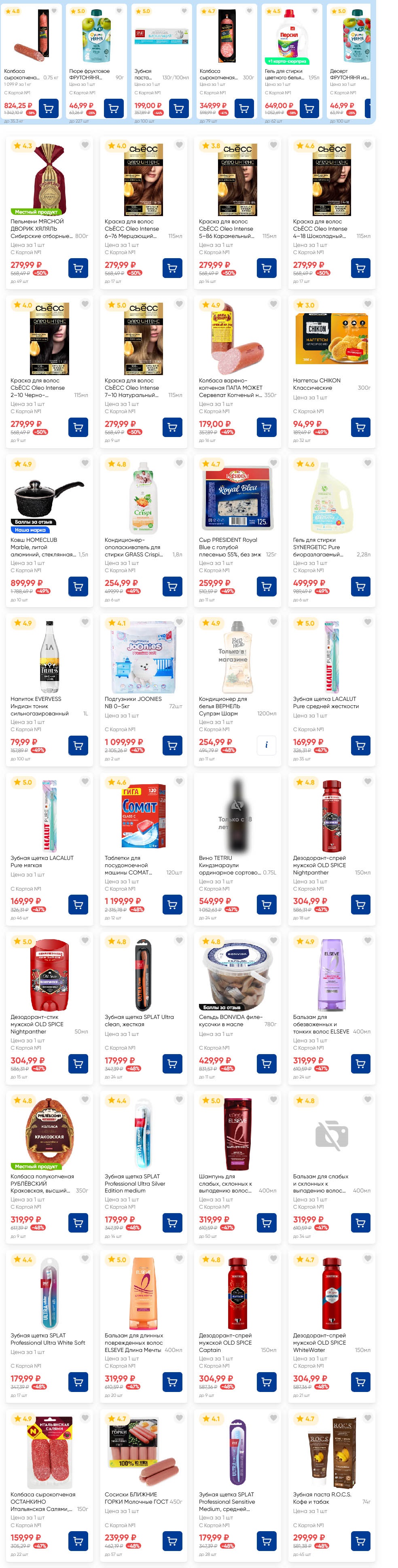Screen dimensions: 398x1568
Task: Favorite the Пельмени МЯСНОЙ ДВОРИК heart
Action: (x=85, y=145)
